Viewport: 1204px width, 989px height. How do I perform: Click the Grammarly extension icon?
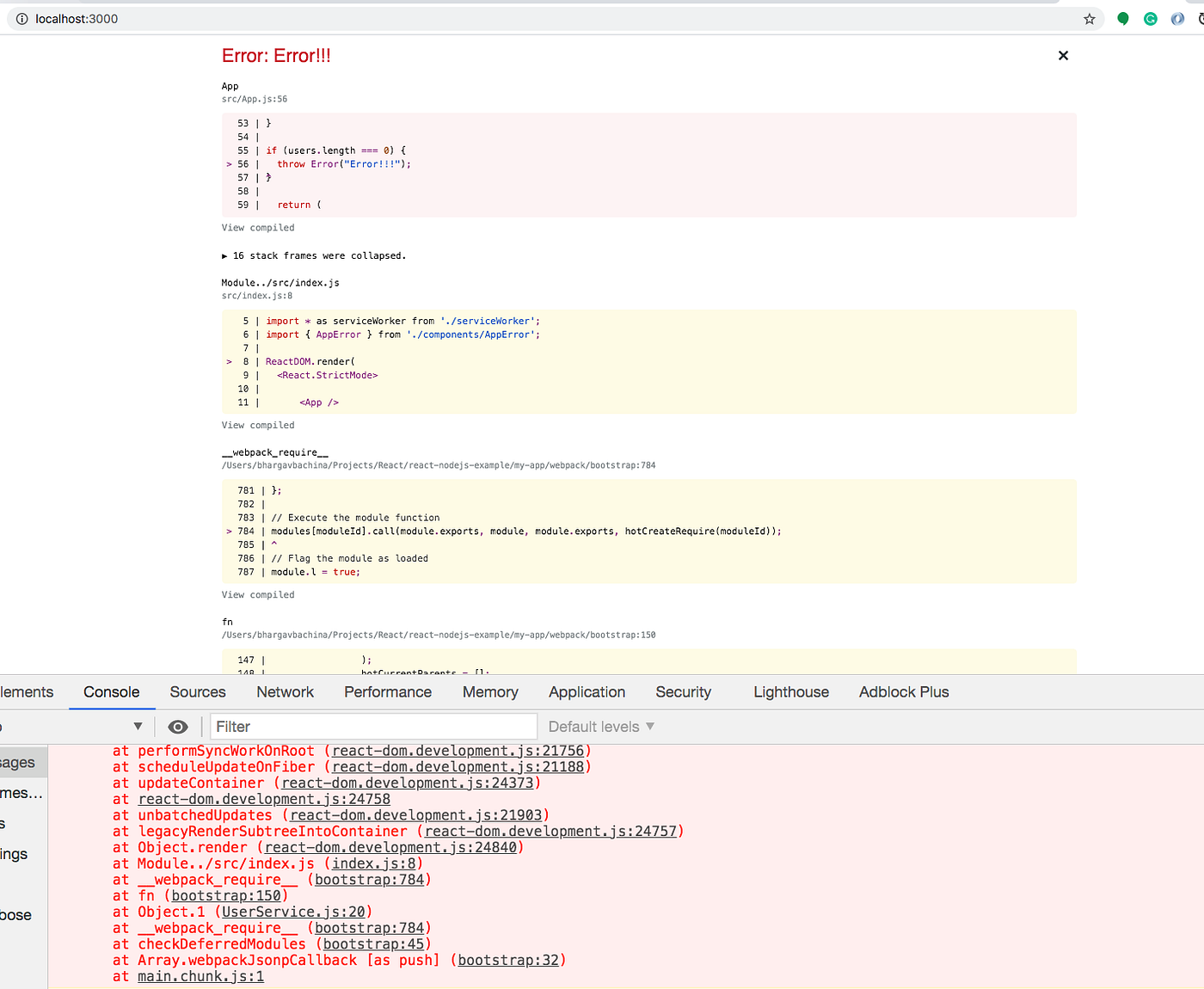pos(1150,18)
